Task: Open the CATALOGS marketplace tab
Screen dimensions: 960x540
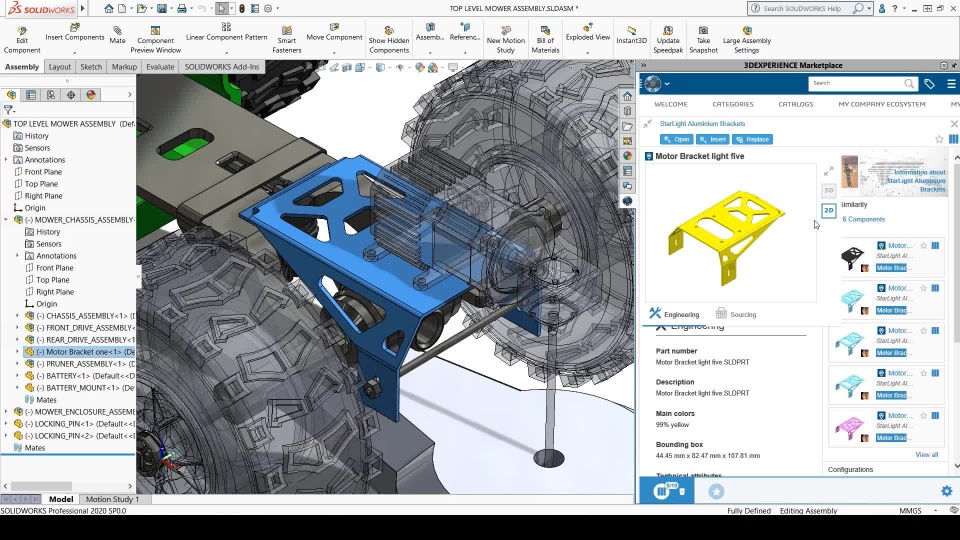Action: click(795, 104)
